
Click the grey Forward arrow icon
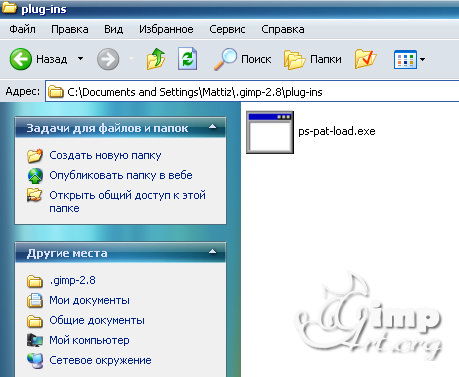point(108,59)
